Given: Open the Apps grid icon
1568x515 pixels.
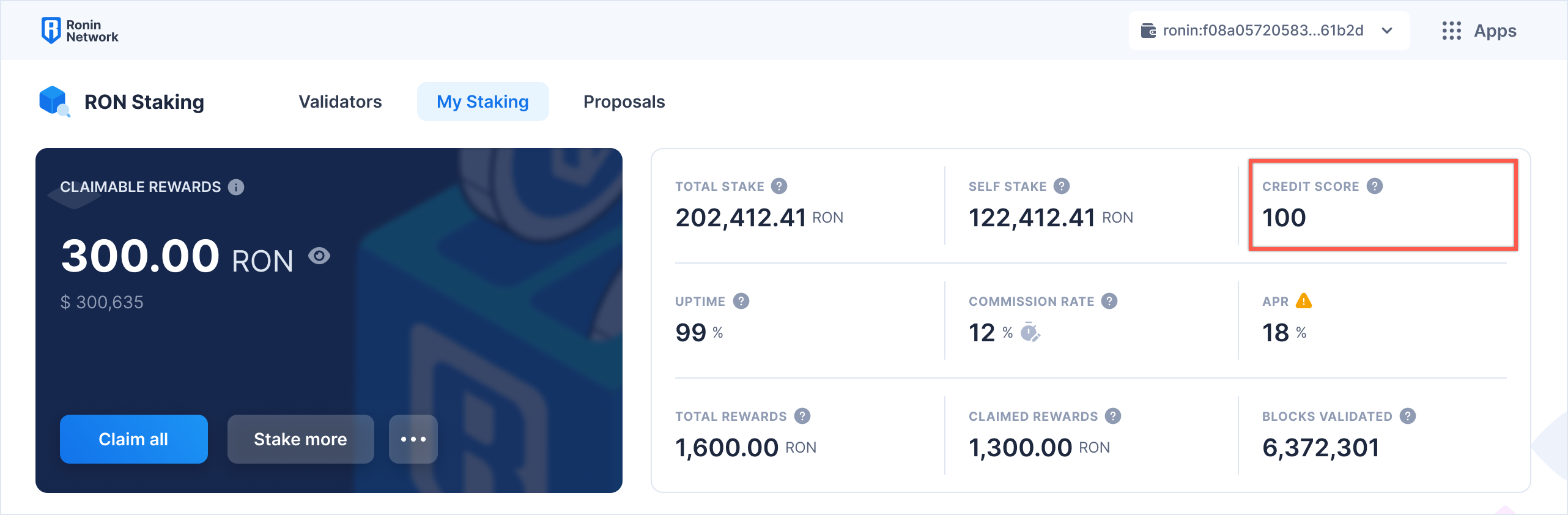Looking at the screenshot, I should click(1451, 31).
